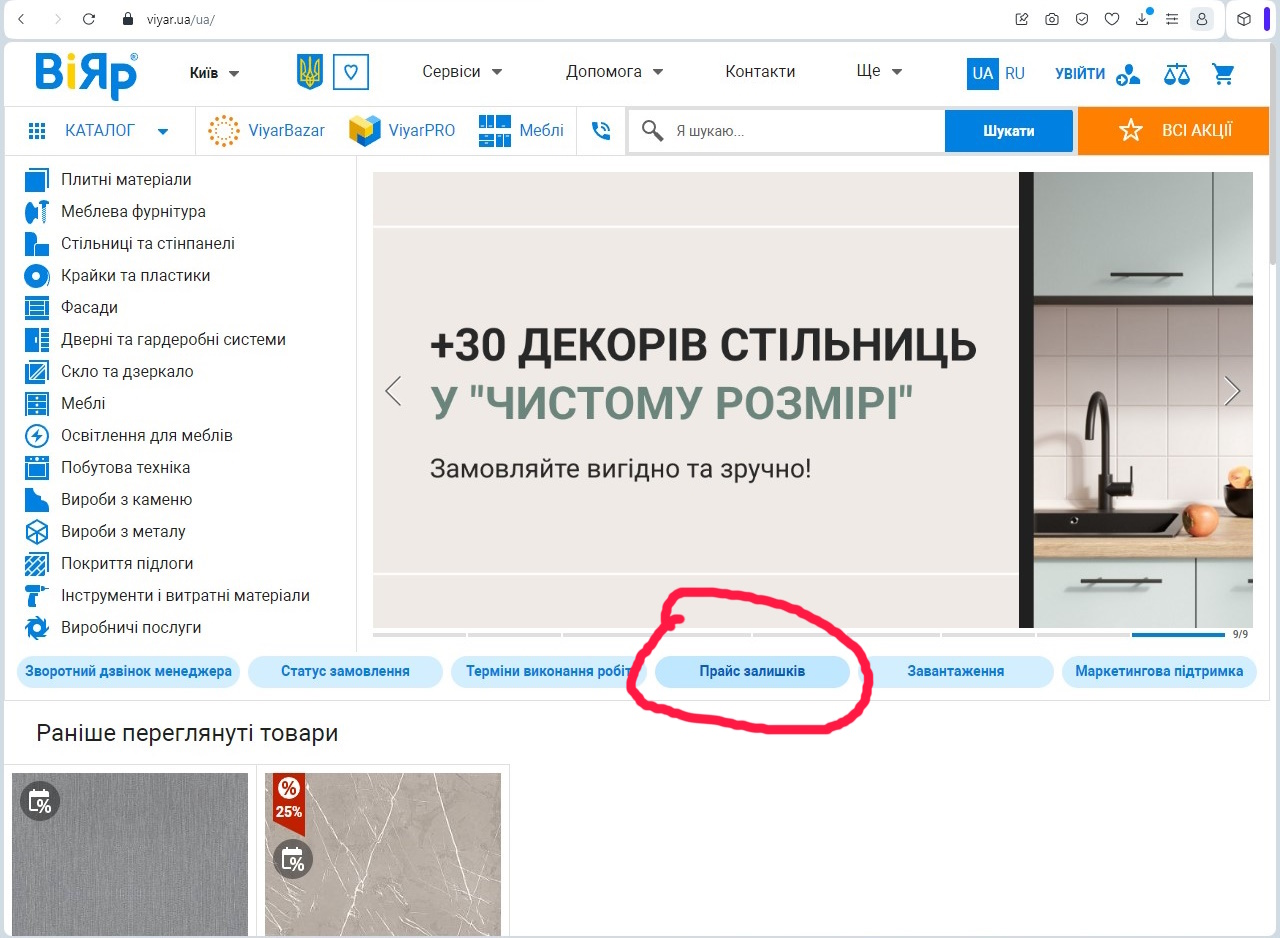
Task: Click the Прайс залишків button
Action: [x=752, y=672]
